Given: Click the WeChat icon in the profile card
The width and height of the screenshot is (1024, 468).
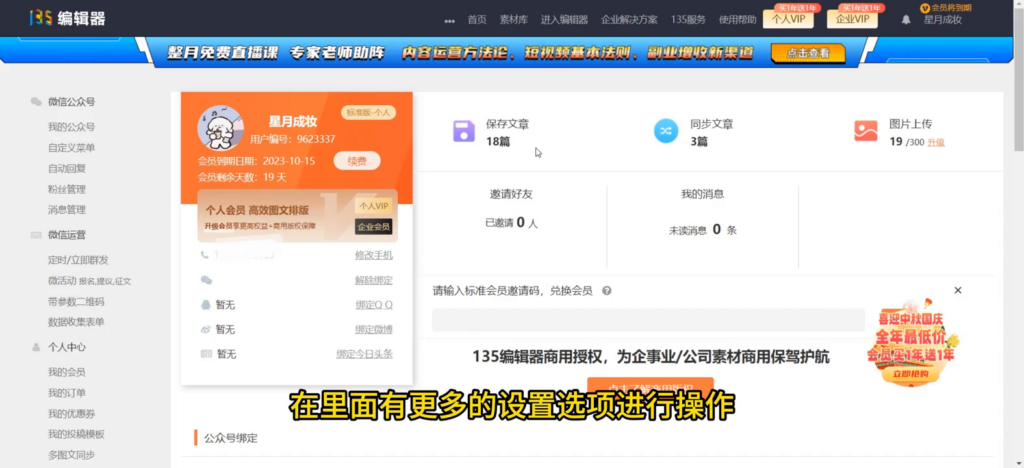Looking at the screenshot, I should [x=206, y=280].
